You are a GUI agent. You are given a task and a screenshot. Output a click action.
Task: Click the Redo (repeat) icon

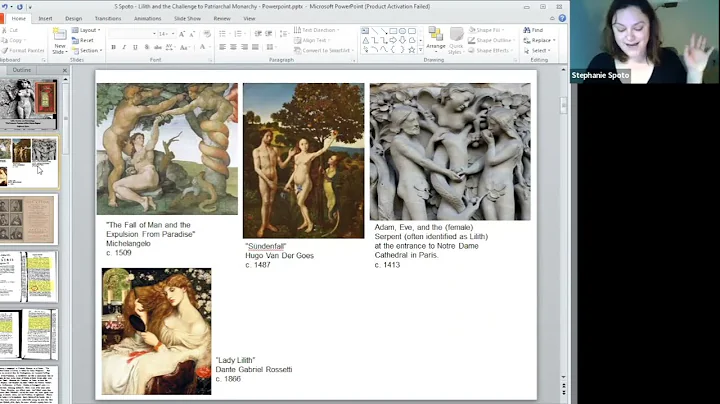[20, 7]
